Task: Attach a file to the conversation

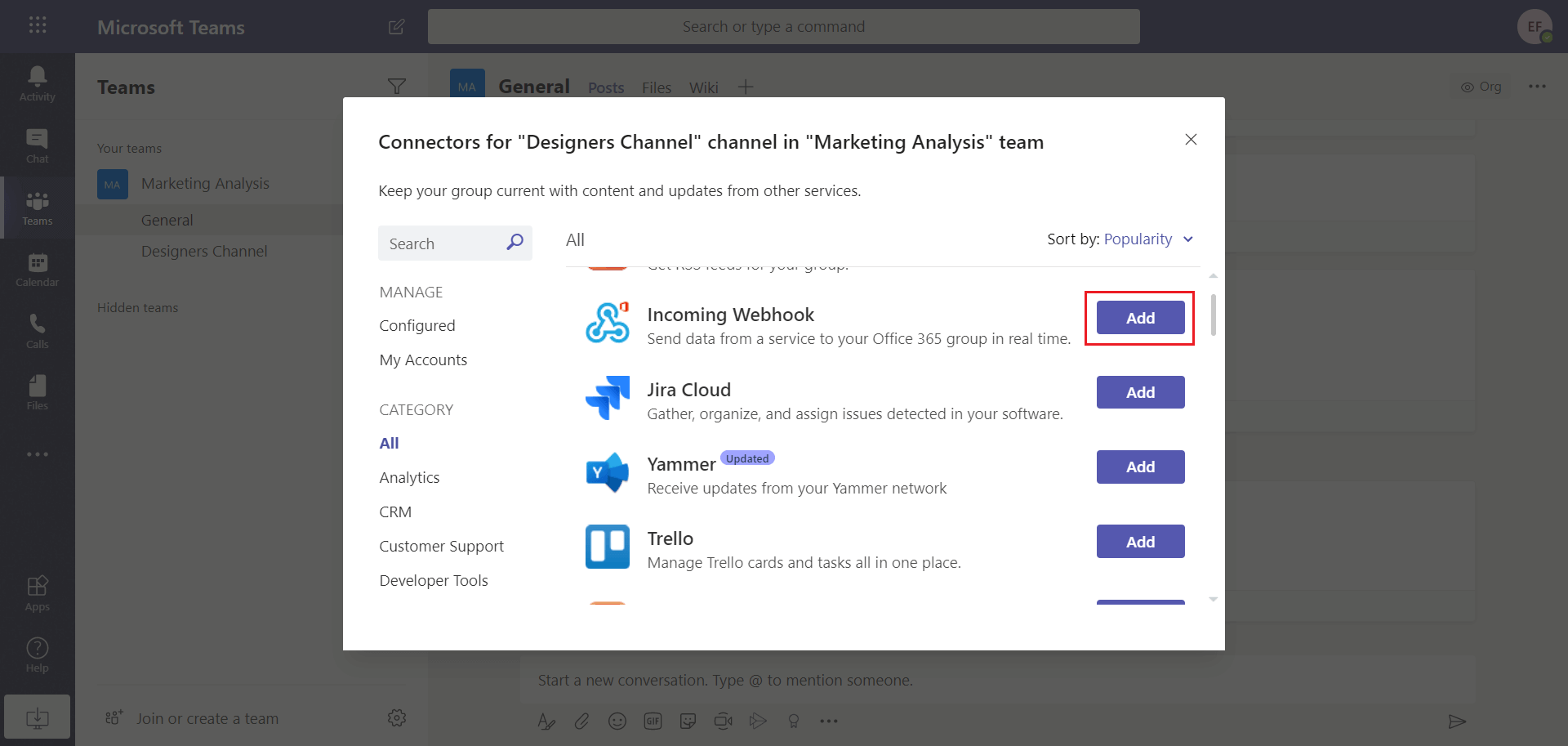Action: tap(581, 721)
